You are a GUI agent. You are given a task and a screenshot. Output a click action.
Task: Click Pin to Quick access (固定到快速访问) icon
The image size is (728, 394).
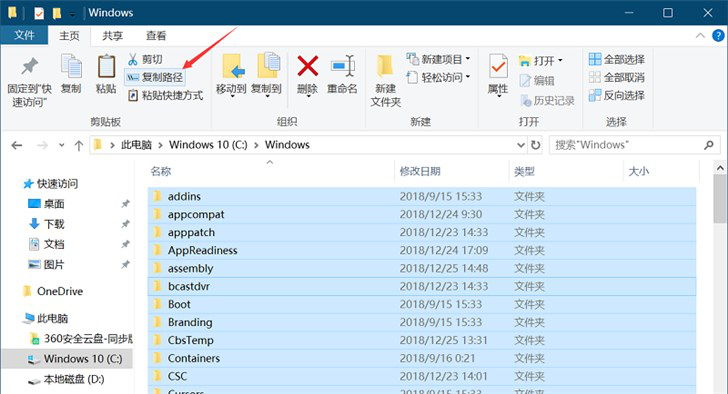coord(29,66)
